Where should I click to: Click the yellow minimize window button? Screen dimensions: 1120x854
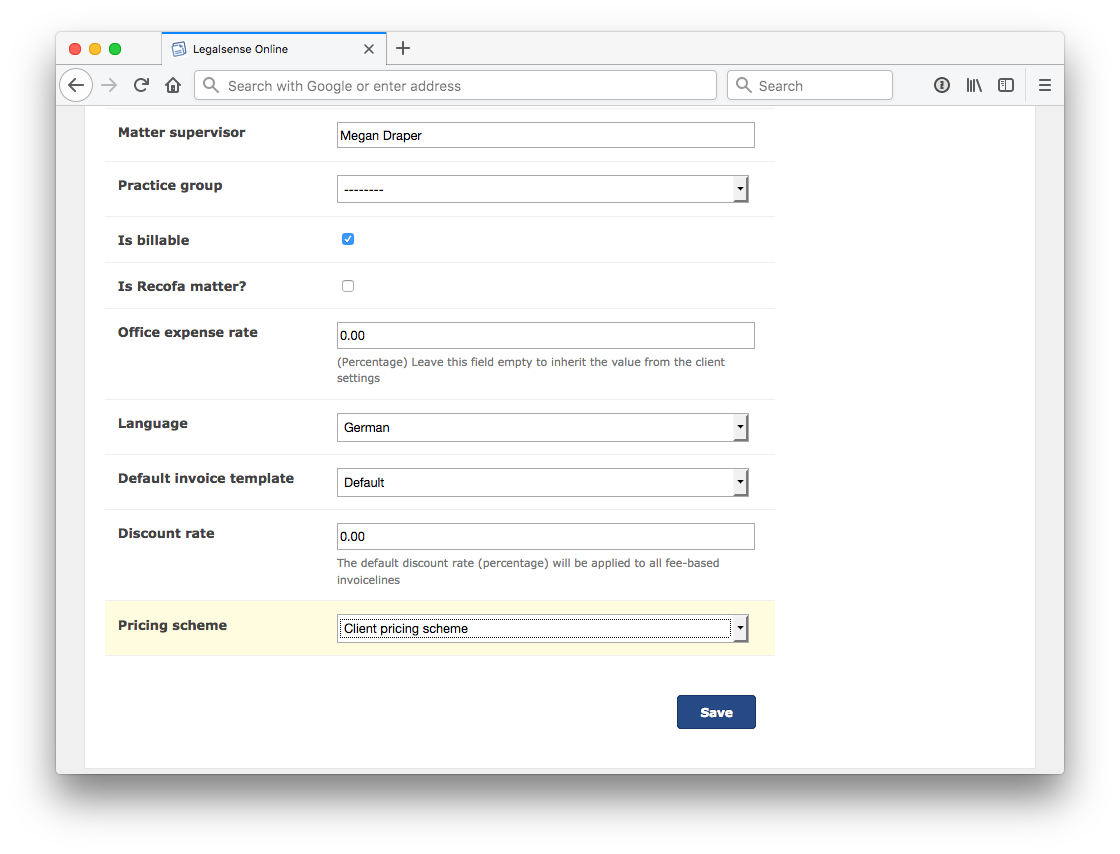pyautogui.click(x=95, y=49)
